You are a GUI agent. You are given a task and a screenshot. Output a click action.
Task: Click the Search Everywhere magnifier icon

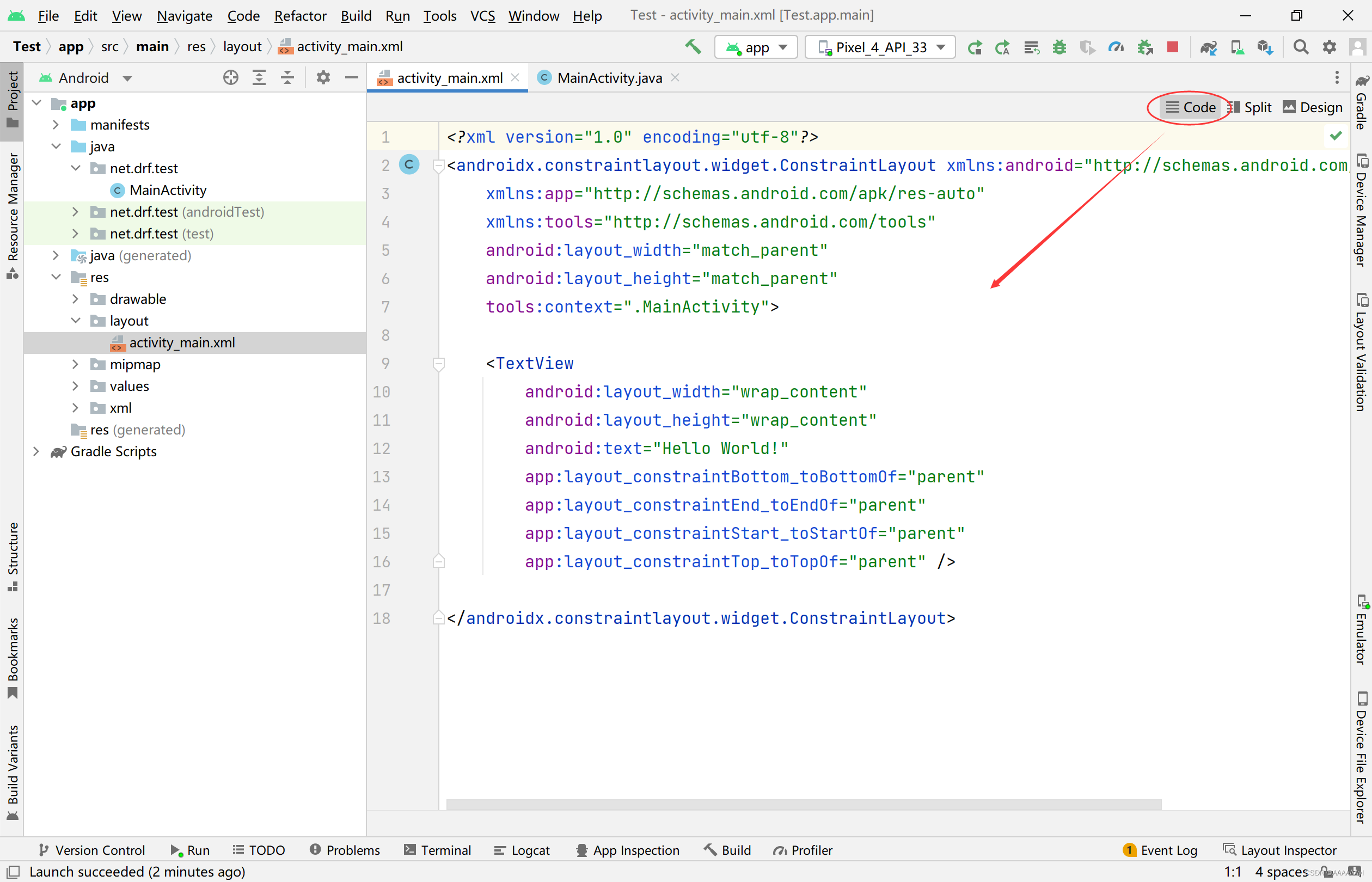click(1301, 47)
